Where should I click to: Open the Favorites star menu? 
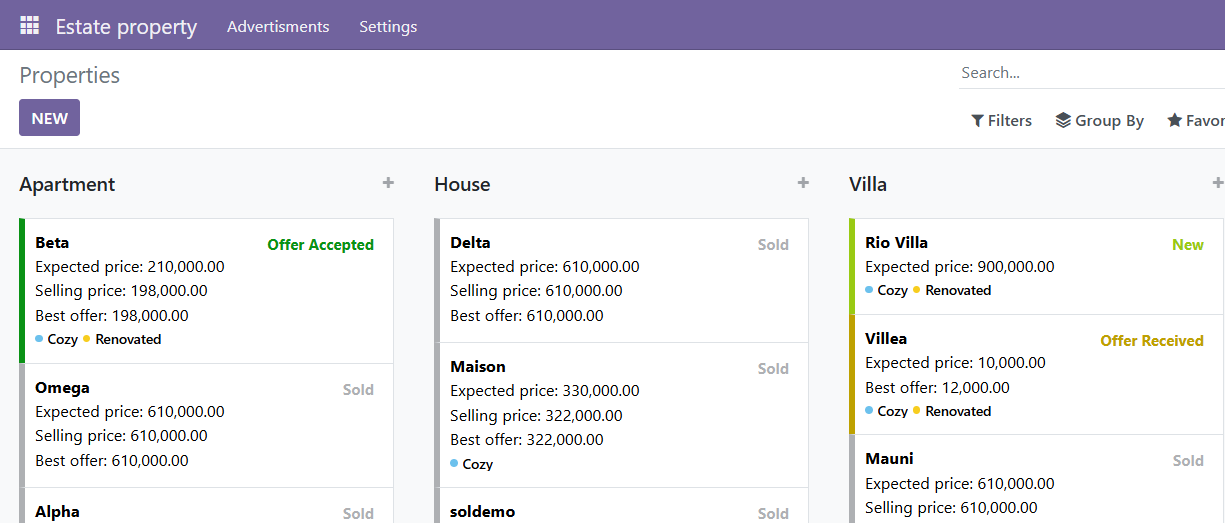[1195, 120]
